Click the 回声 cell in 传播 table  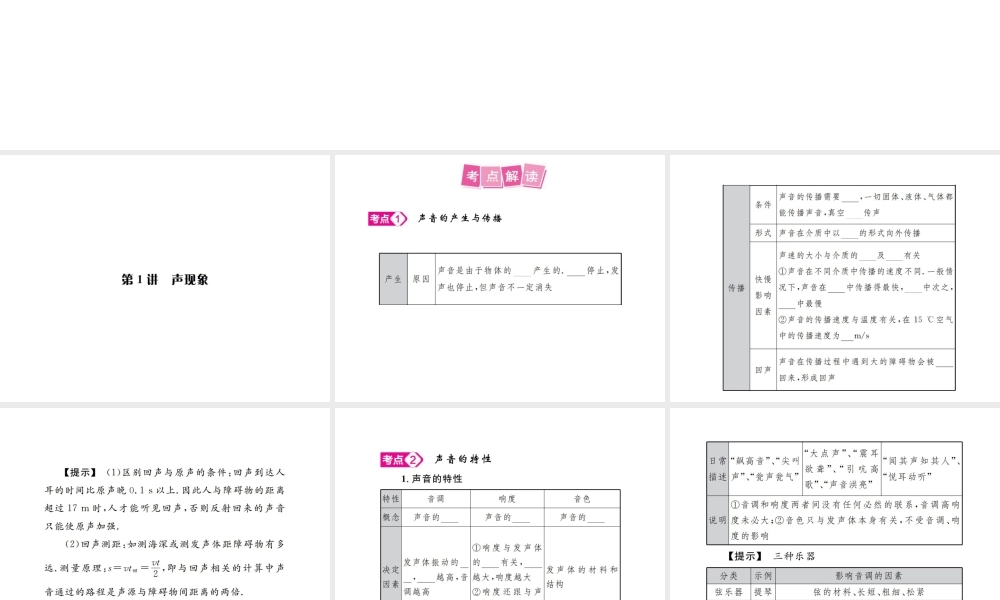pyautogui.click(x=763, y=369)
